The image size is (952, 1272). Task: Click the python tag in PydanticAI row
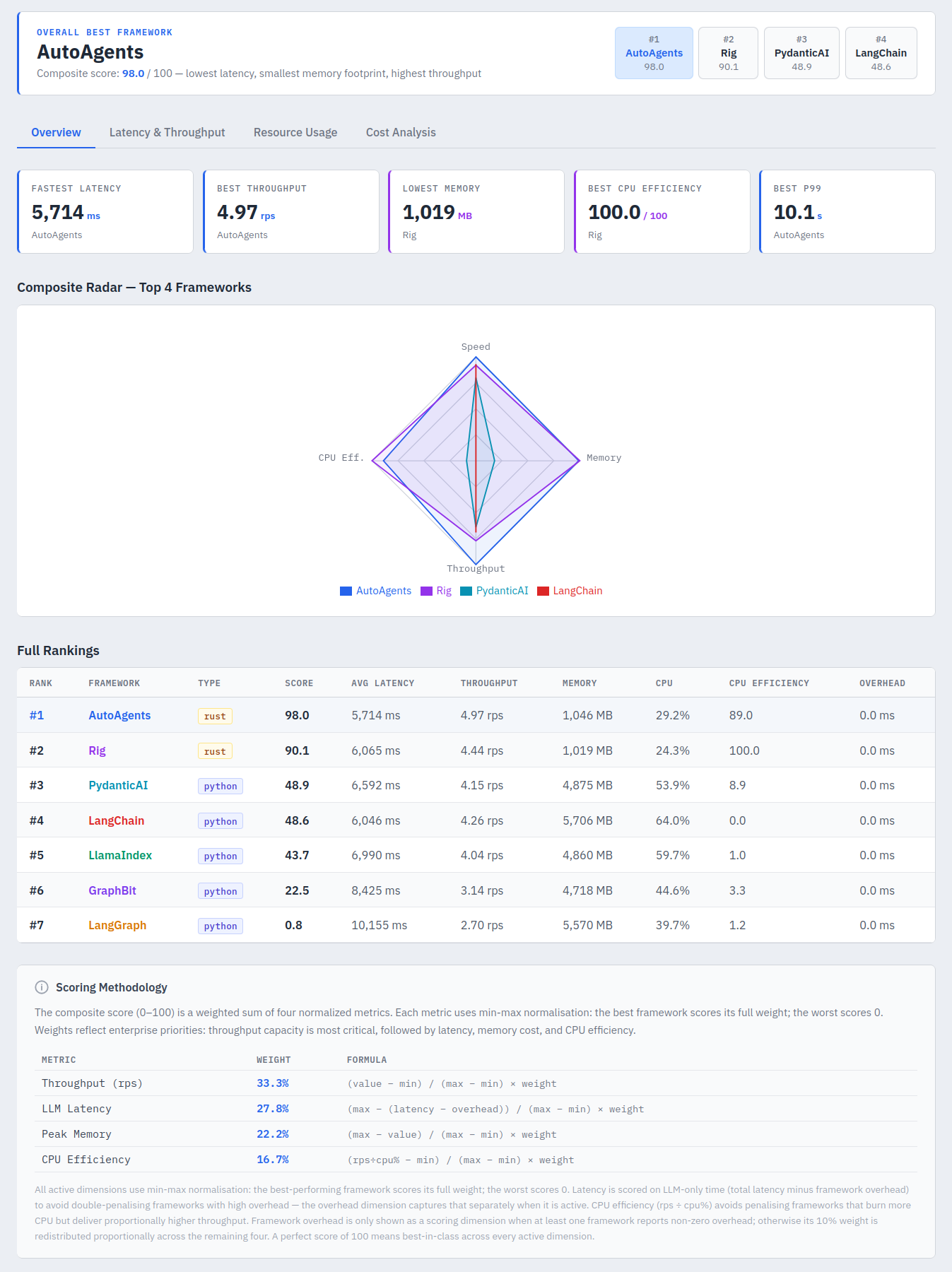tap(221, 786)
